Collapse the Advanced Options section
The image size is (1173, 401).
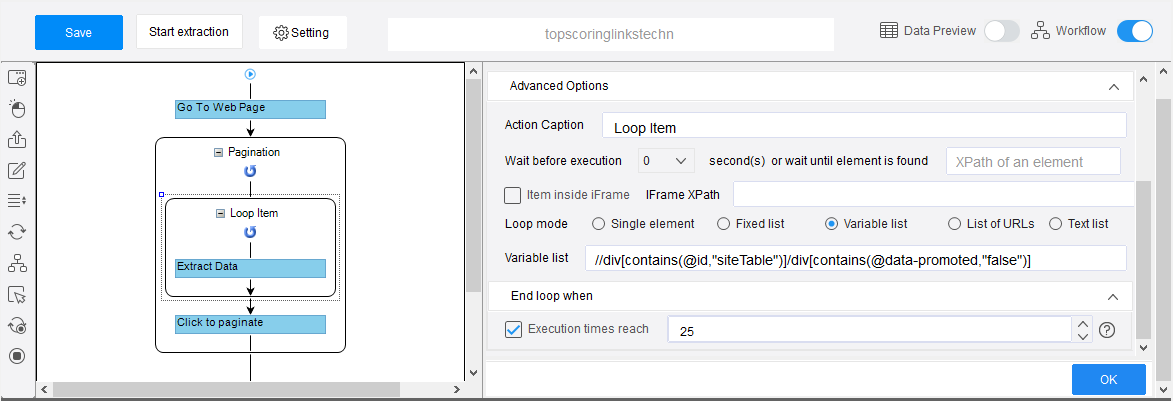tap(1113, 87)
